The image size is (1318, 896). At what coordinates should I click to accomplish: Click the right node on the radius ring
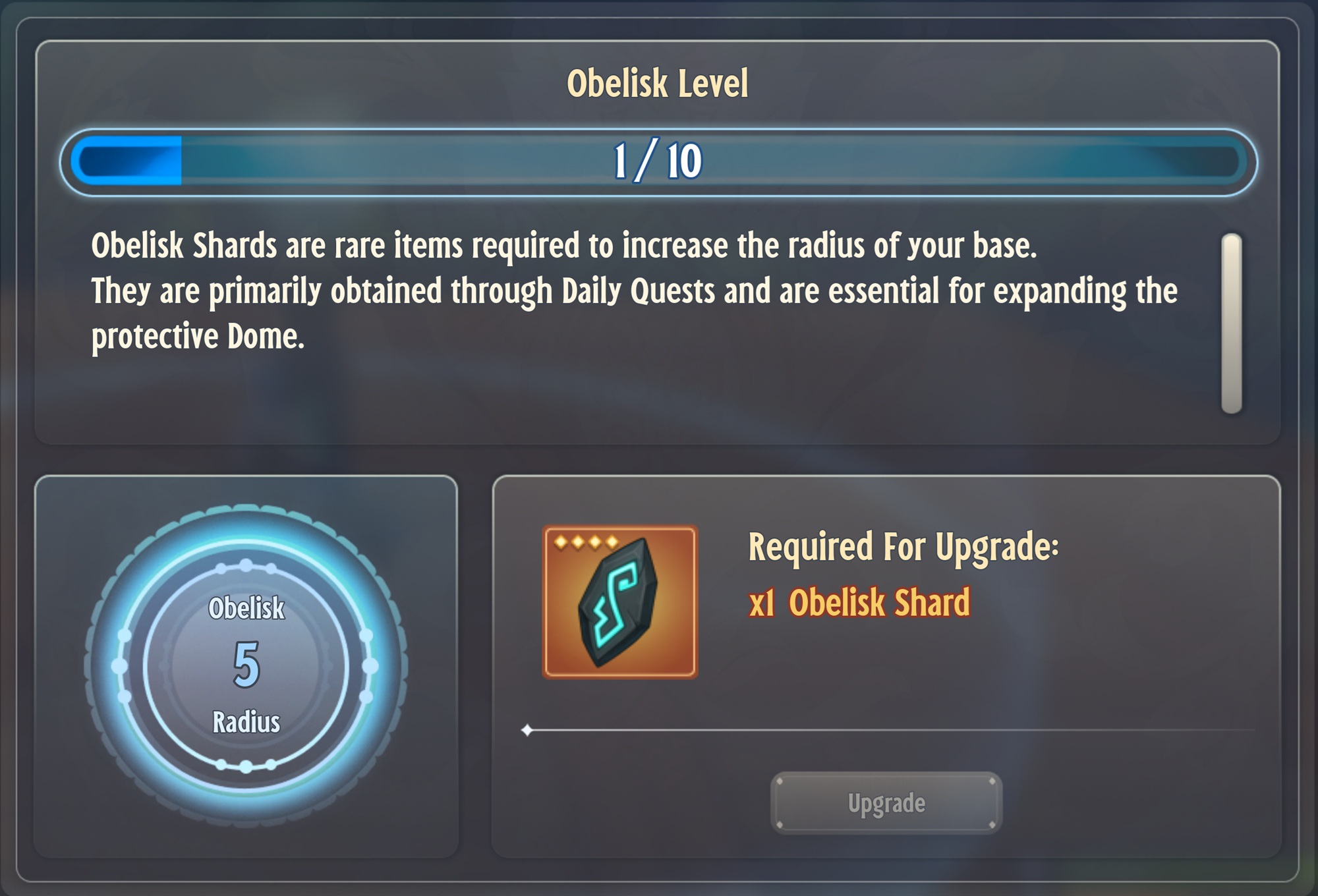[x=371, y=665]
